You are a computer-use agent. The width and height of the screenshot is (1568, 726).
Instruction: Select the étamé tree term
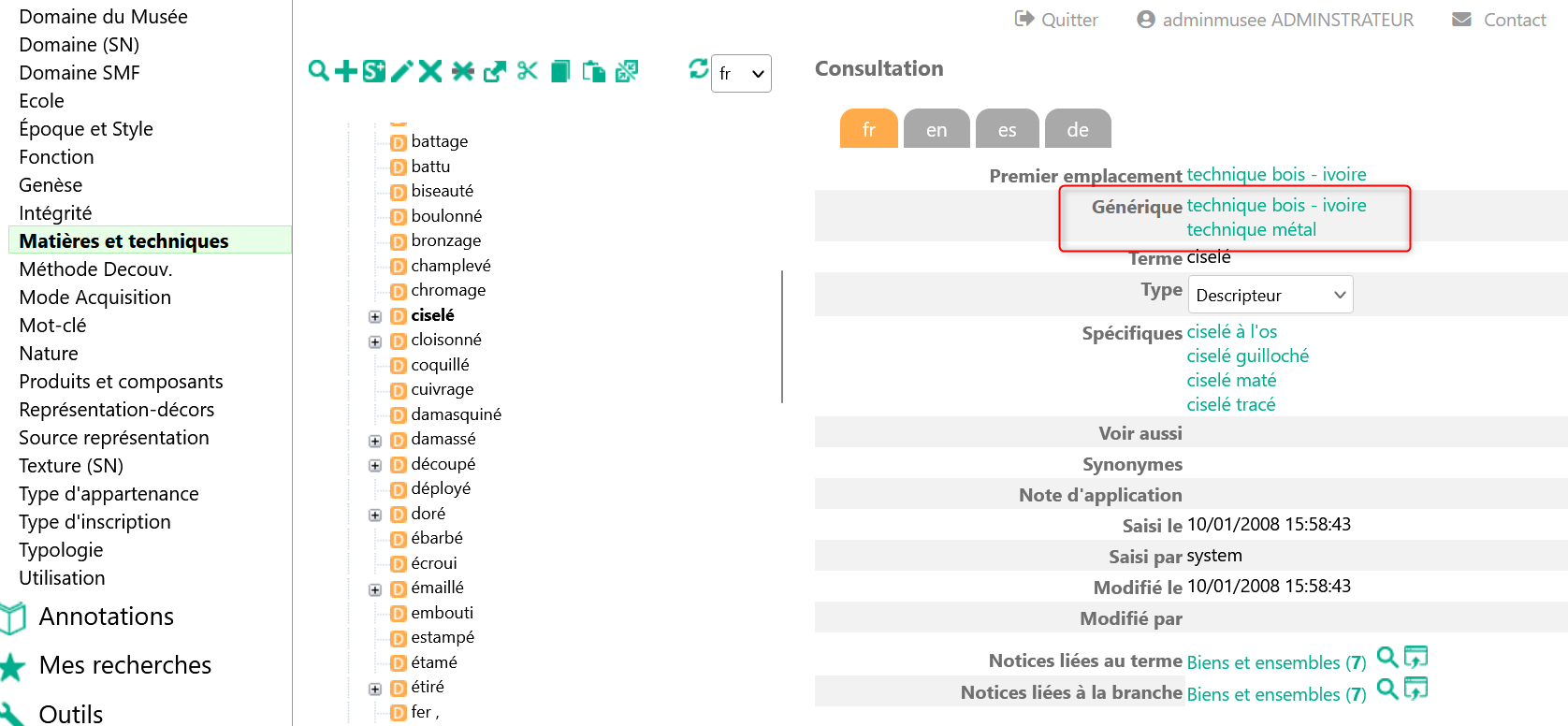[x=434, y=662]
